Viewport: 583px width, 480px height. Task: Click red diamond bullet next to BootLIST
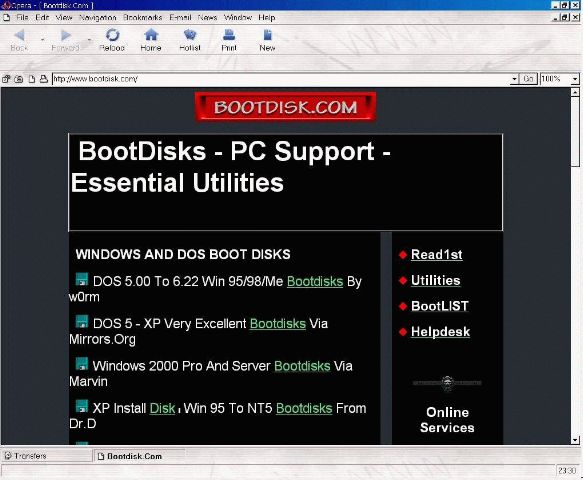point(403,306)
